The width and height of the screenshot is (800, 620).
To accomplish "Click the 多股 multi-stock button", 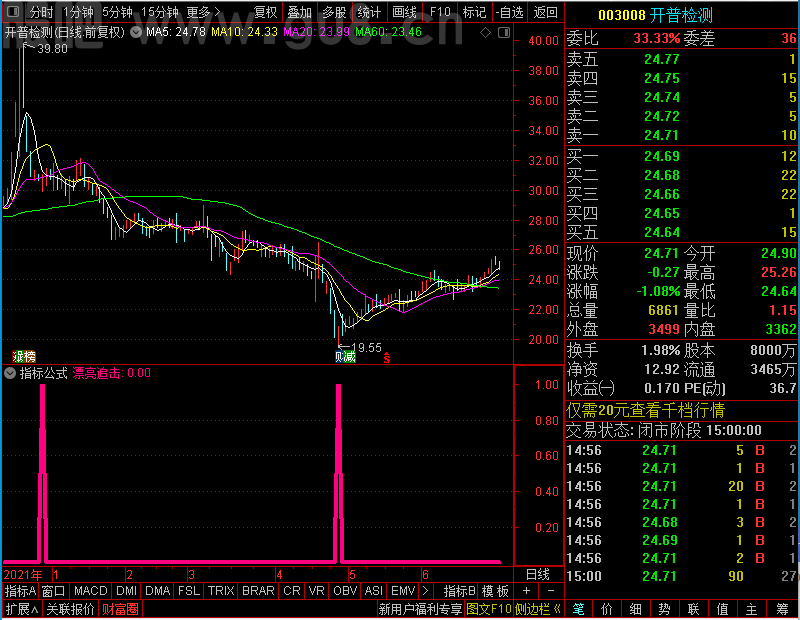I will 334,12.
